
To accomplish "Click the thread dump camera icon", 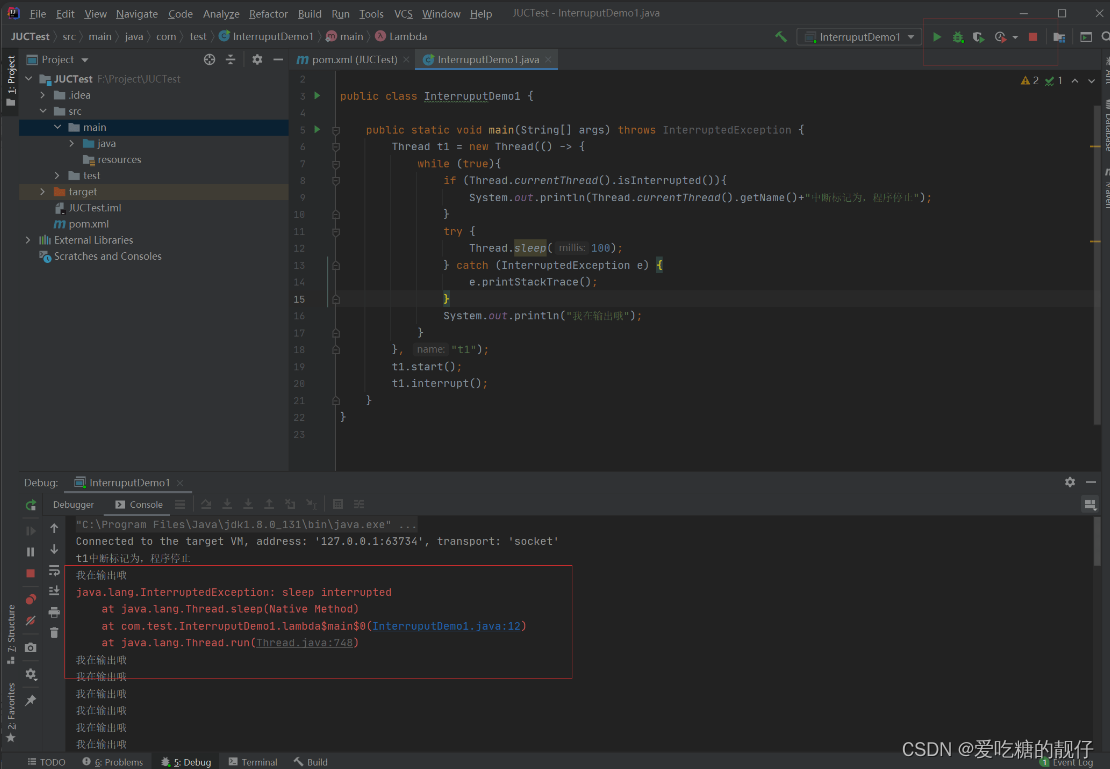I will point(30,647).
